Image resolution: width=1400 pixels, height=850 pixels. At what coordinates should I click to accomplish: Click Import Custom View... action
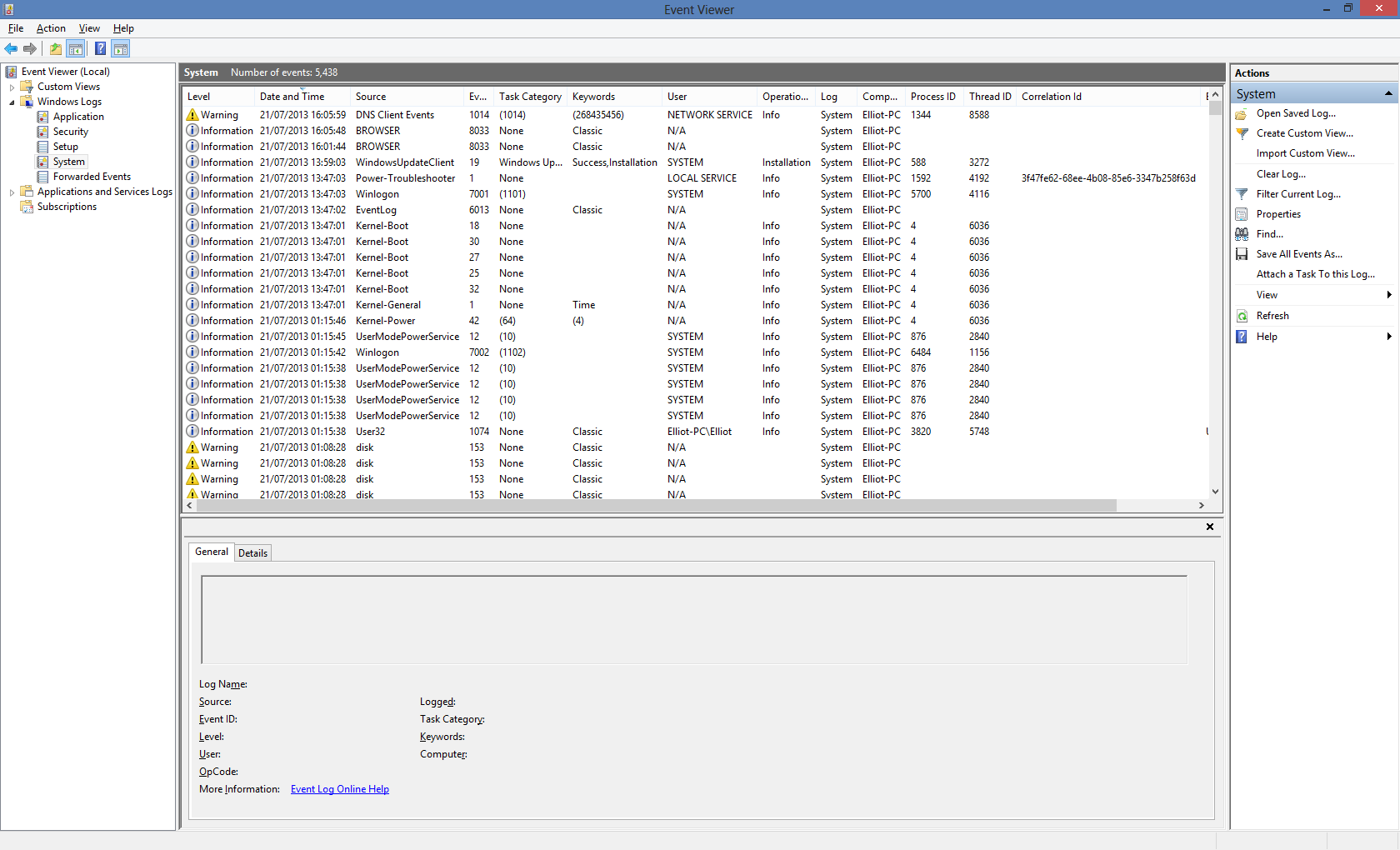coord(1305,153)
